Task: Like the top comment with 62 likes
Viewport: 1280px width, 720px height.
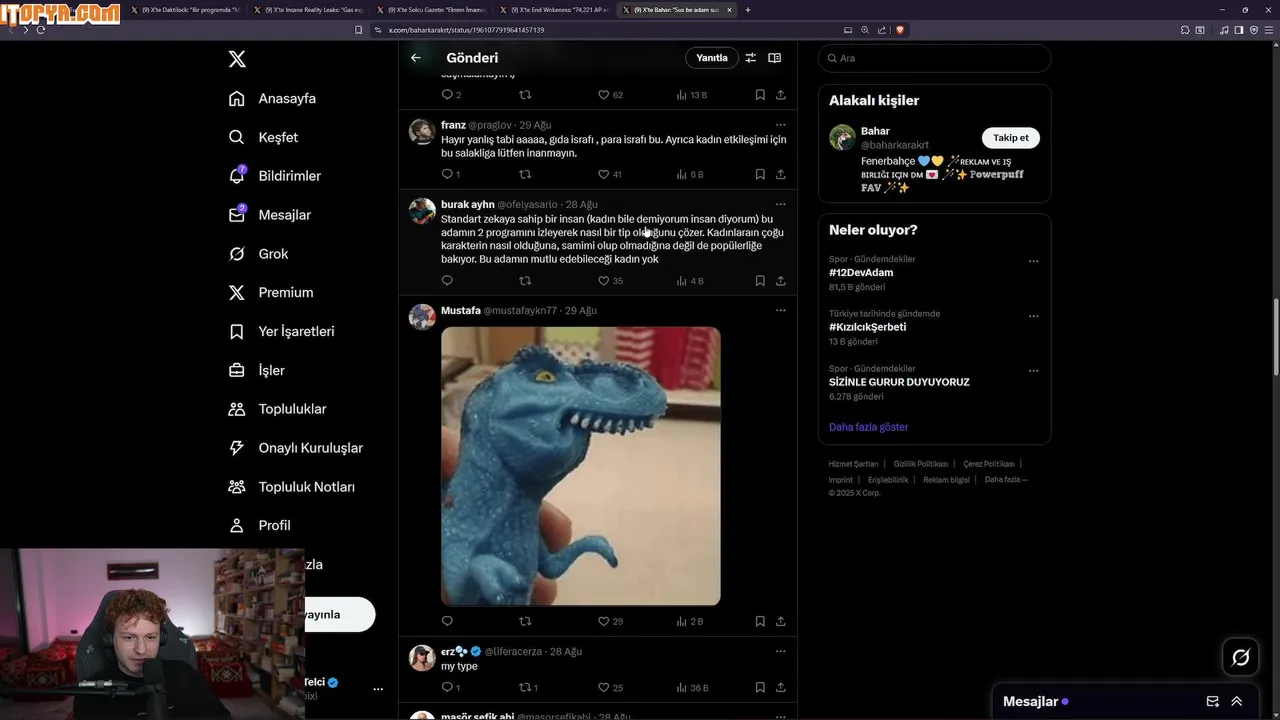Action: [x=610, y=95]
